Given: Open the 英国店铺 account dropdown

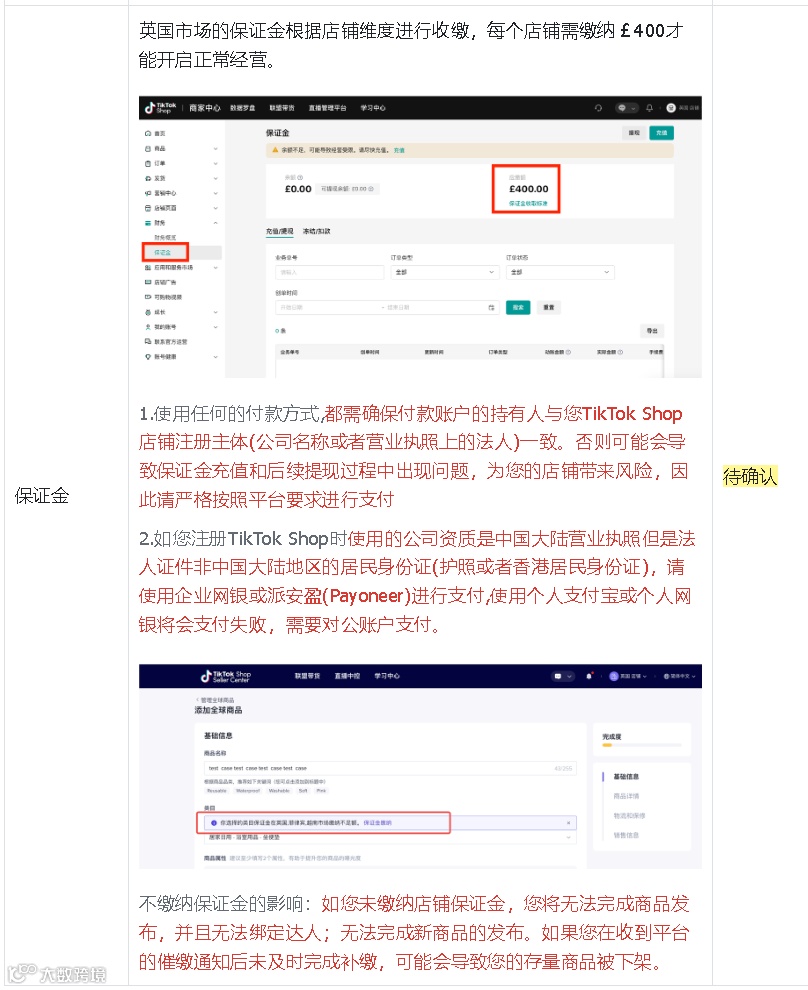Looking at the screenshot, I should point(628,676).
